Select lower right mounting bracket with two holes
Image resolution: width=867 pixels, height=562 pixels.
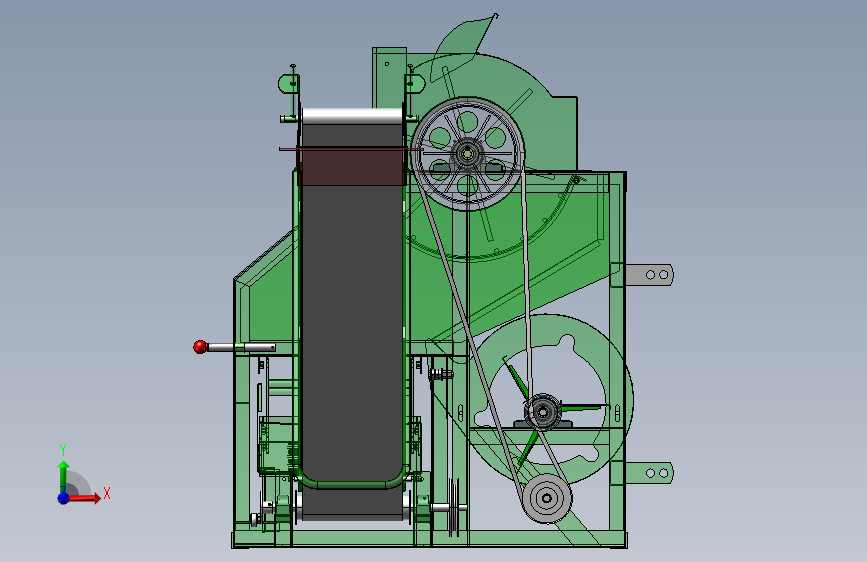[x=650, y=473]
